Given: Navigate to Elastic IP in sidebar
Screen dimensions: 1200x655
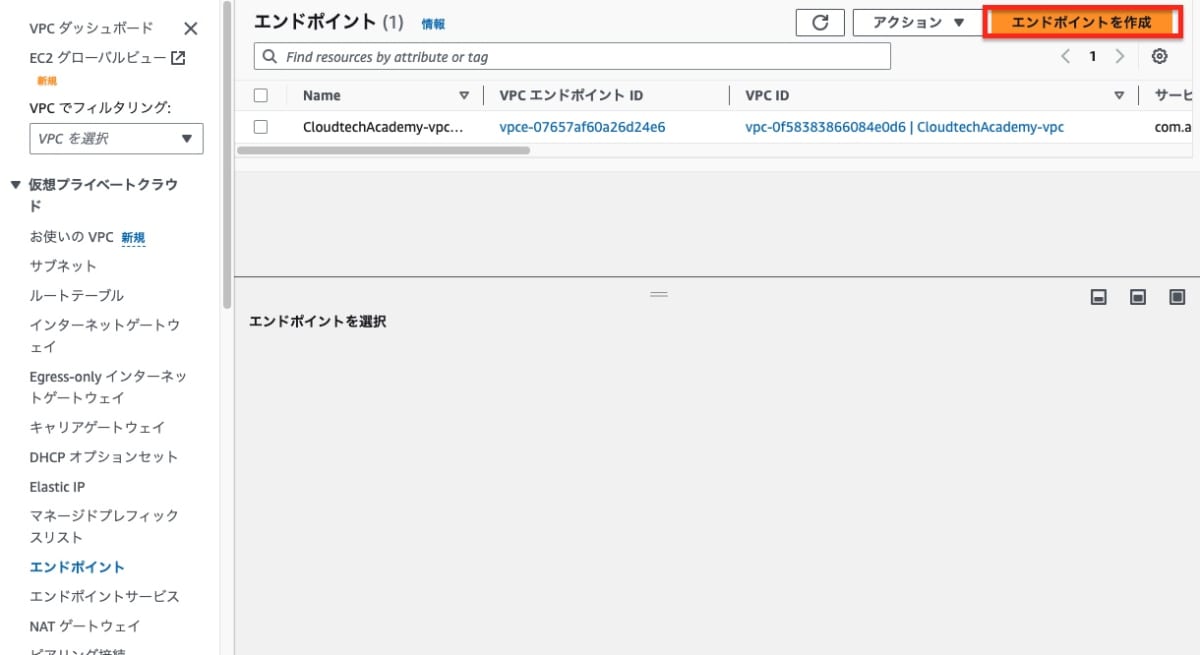Looking at the screenshot, I should pos(57,487).
